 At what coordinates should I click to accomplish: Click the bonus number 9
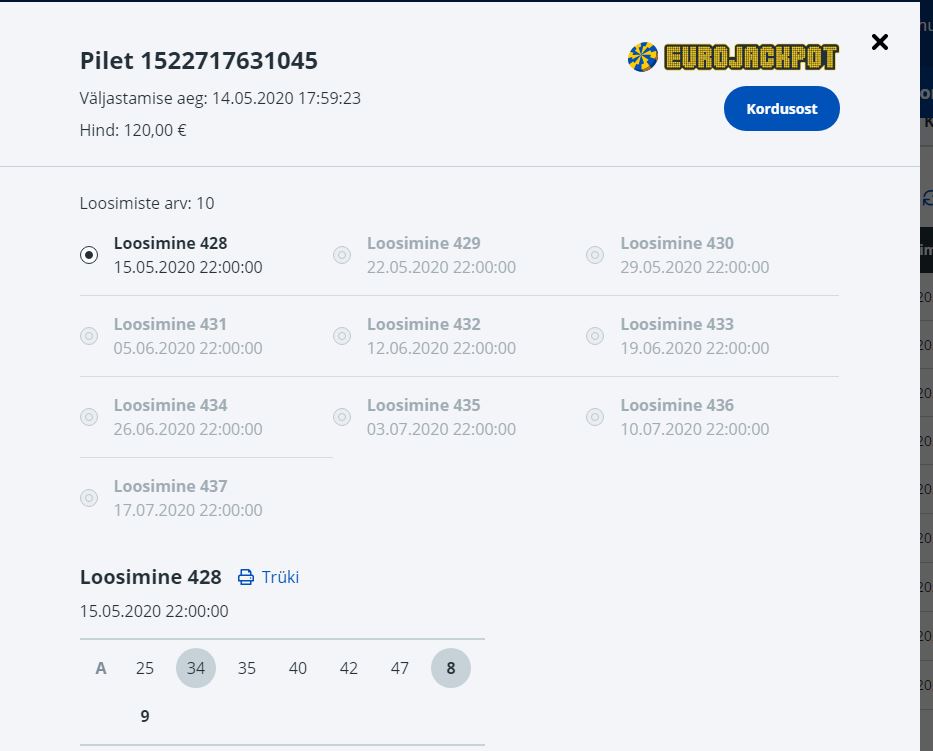[145, 716]
